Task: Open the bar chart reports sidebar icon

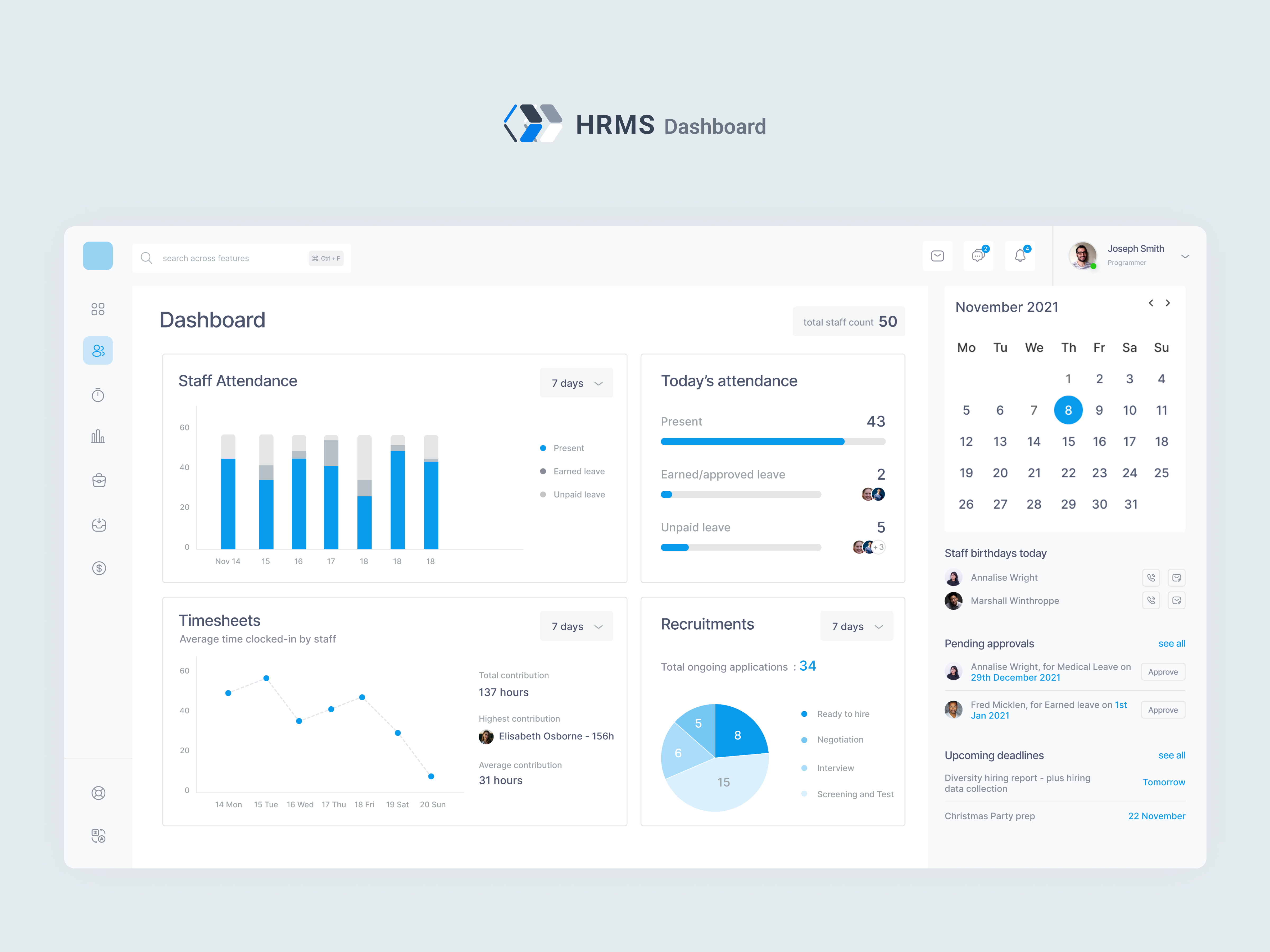Action: click(98, 437)
